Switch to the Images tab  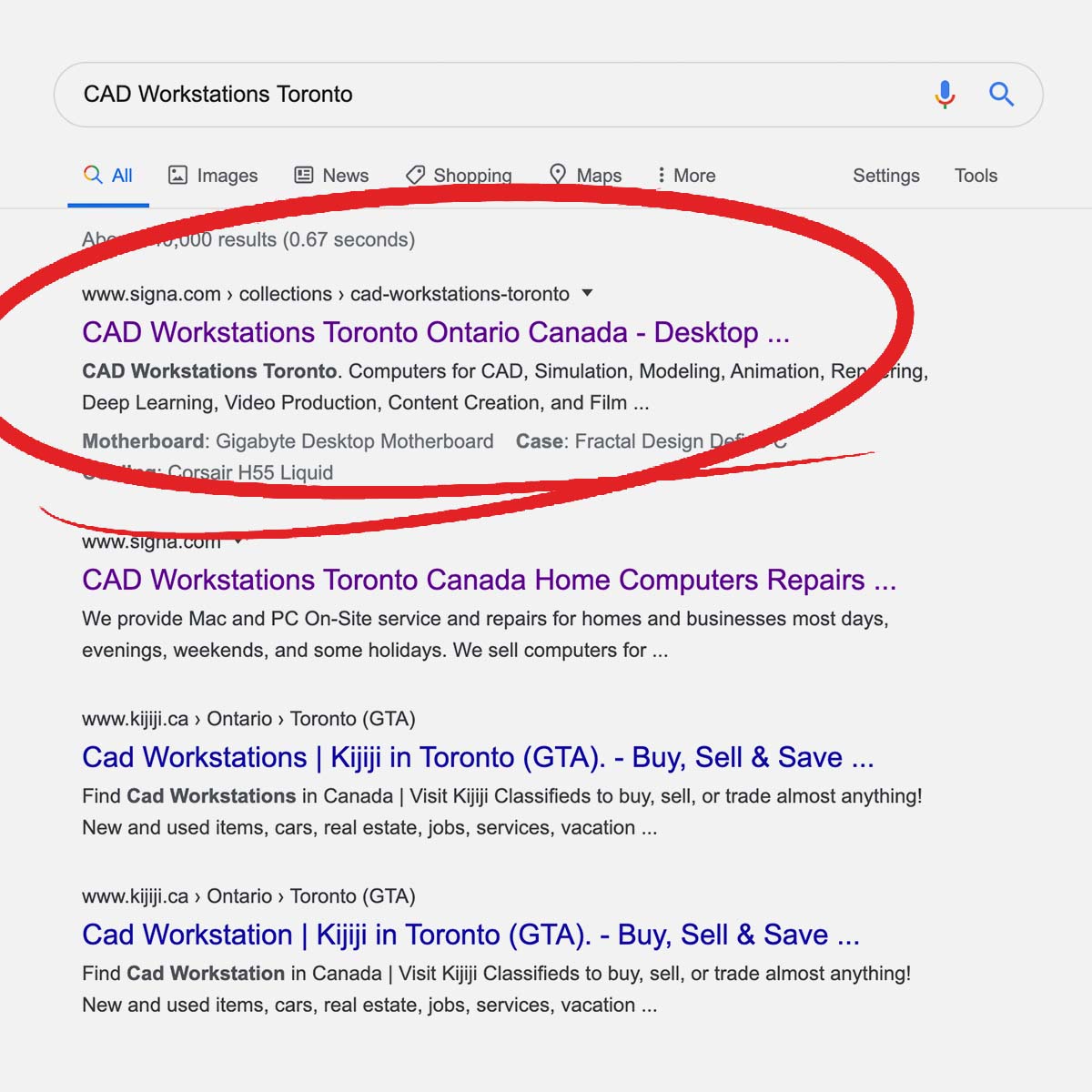point(213,176)
